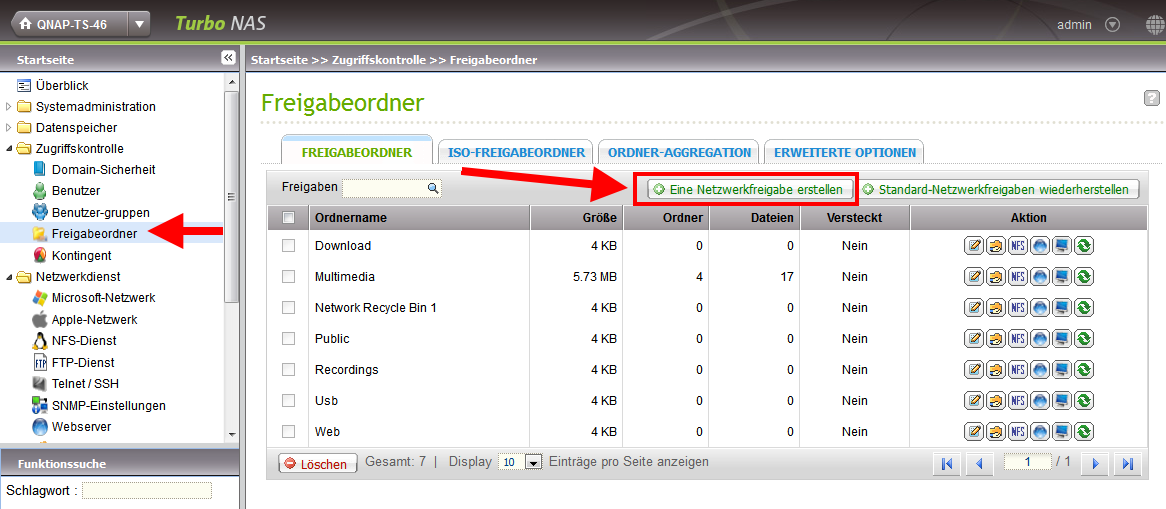
Task: Click the edit properties icon for Download
Action: [x=974, y=246]
